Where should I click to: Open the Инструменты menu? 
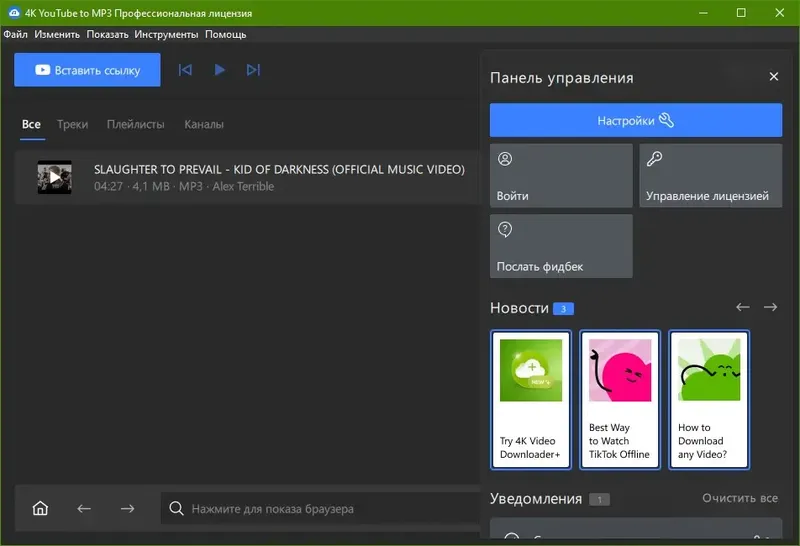pos(166,34)
